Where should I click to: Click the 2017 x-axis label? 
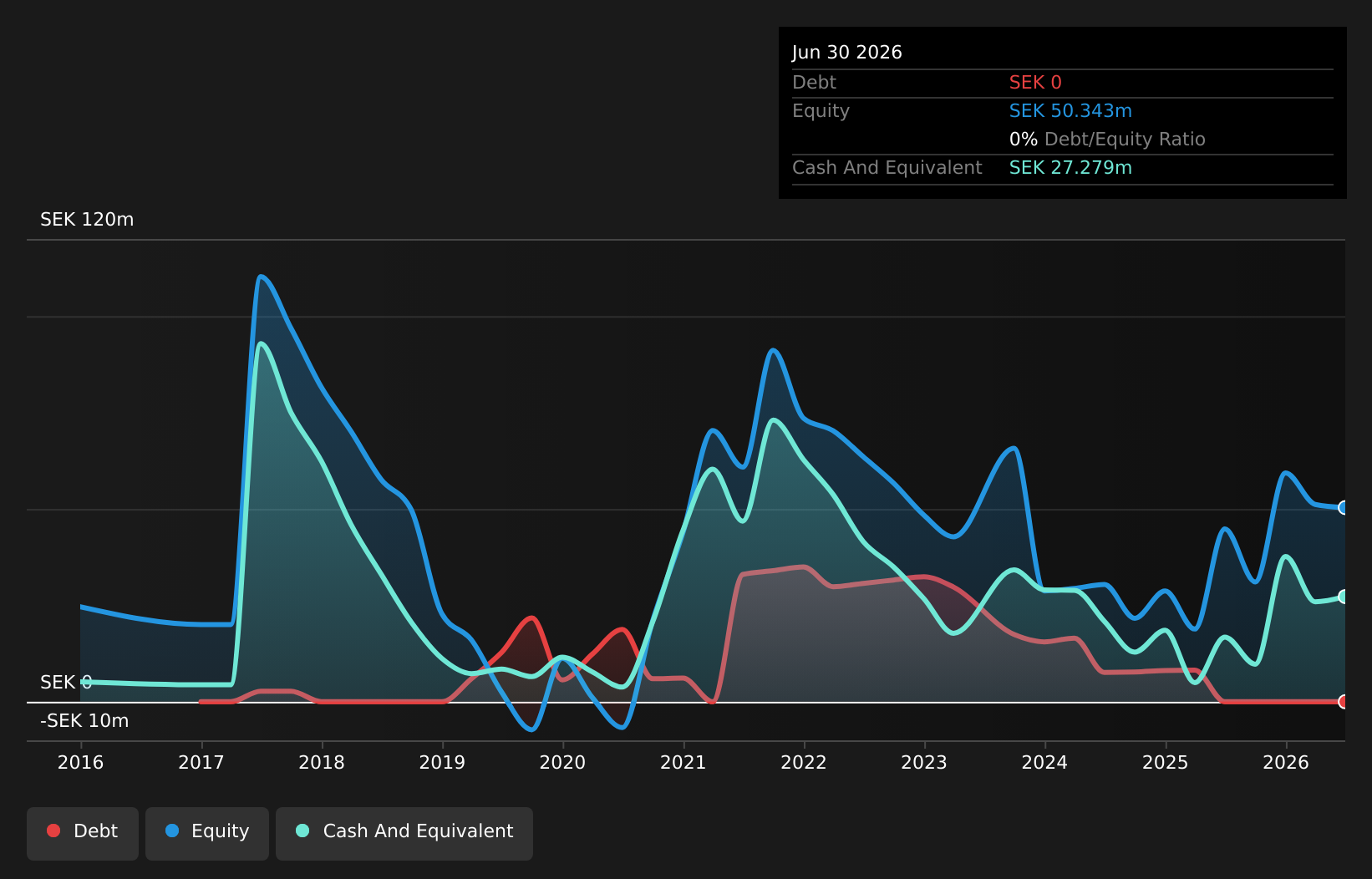pyautogui.click(x=201, y=762)
